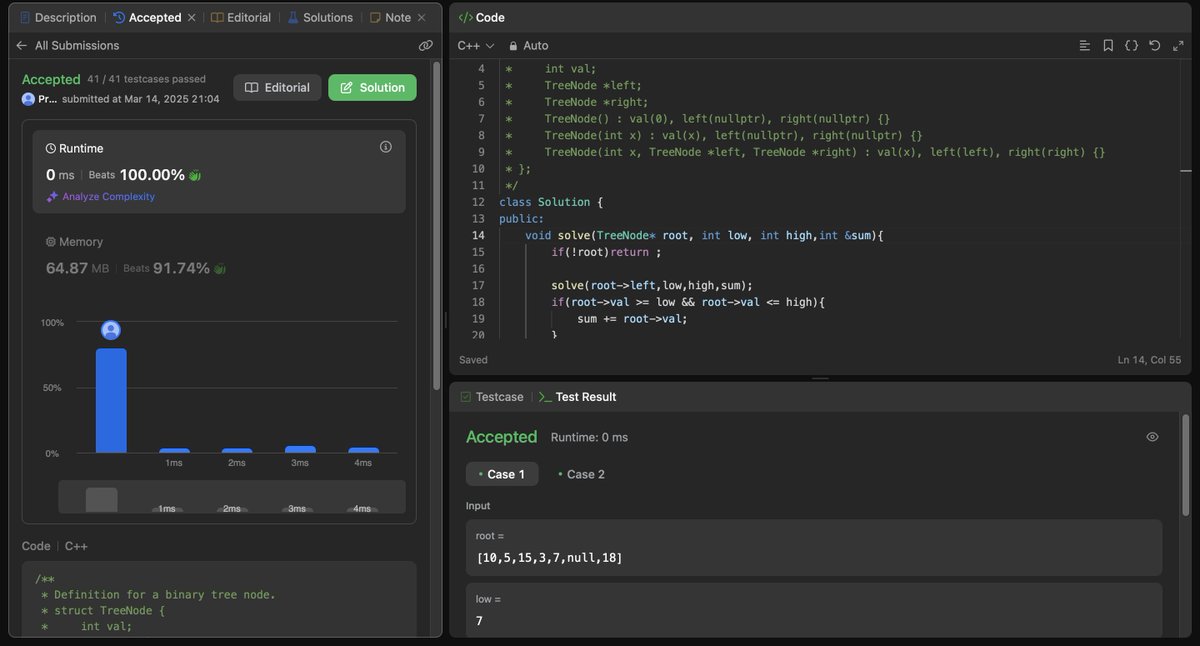Click the left panel vertical scrollbar

tap(436, 225)
